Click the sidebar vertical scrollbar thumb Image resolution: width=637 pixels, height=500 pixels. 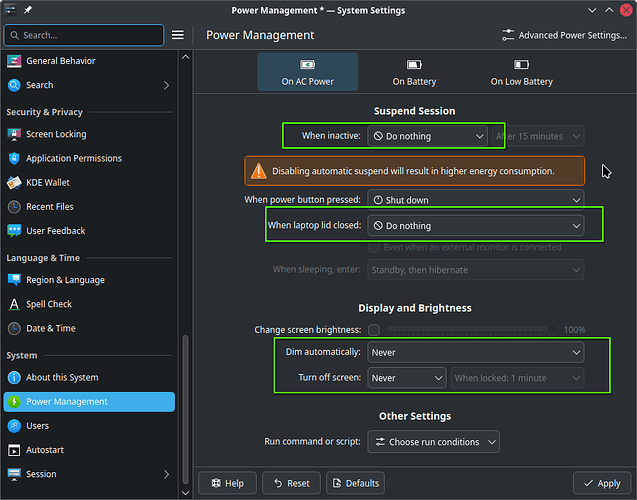click(185, 409)
